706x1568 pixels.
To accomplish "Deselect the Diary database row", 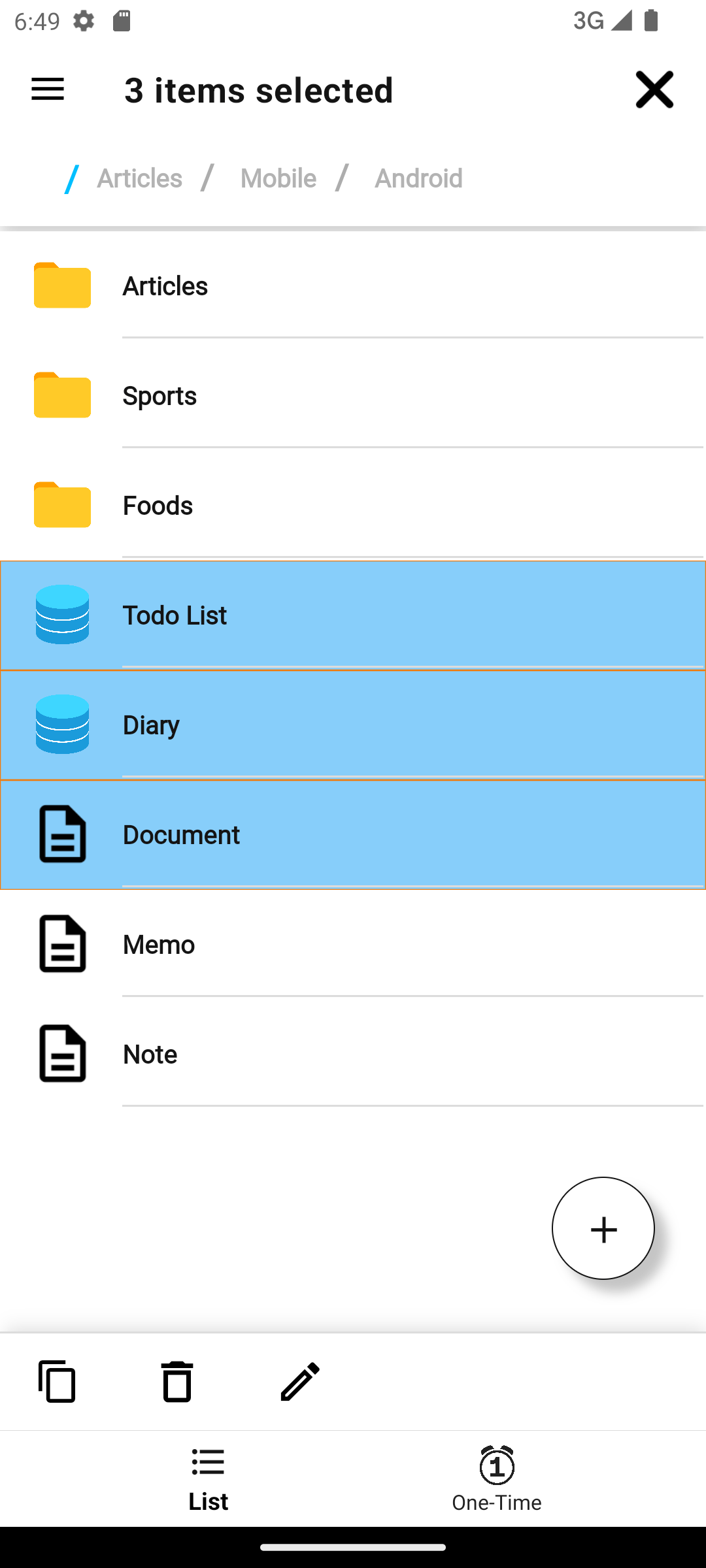I will (353, 725).
